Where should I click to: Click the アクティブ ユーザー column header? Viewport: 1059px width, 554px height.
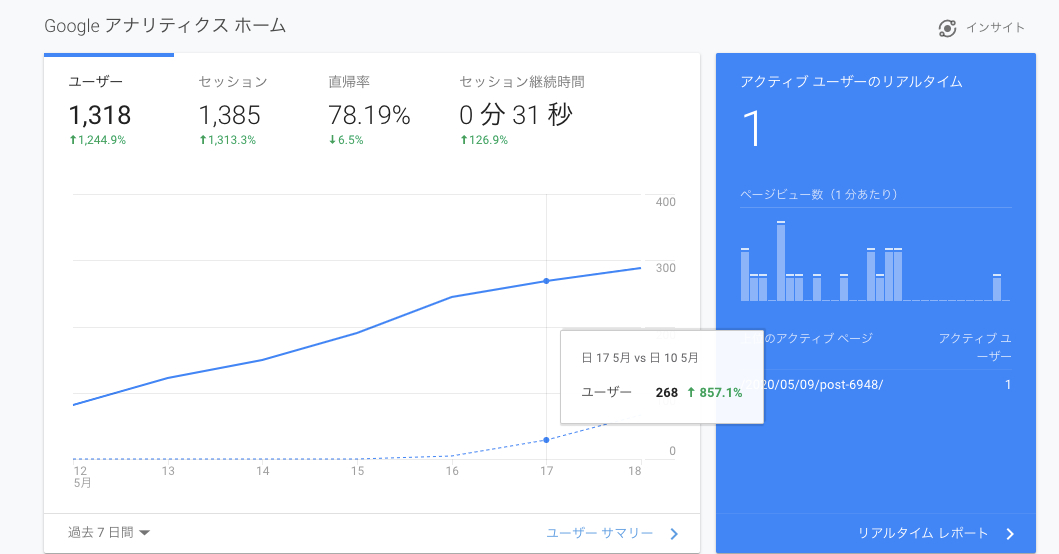tap(975, 347)
